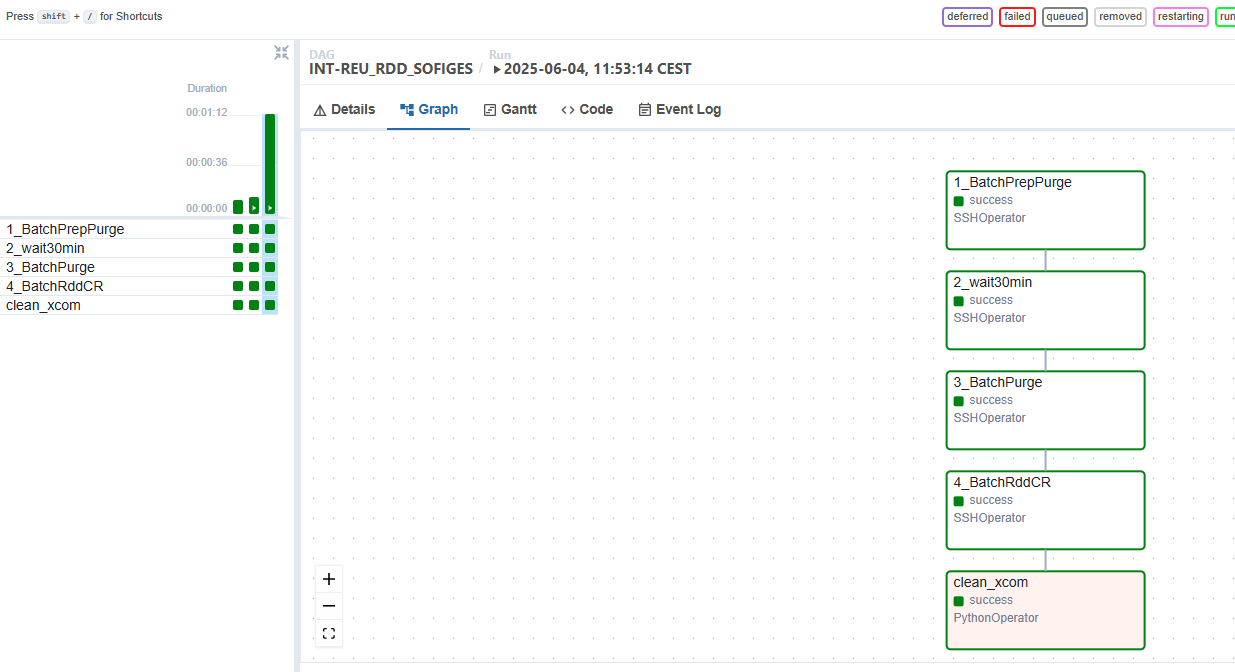Click latest run status square for clean_xcom
Screen dimensions: 1235x672
tap(270, 305)
